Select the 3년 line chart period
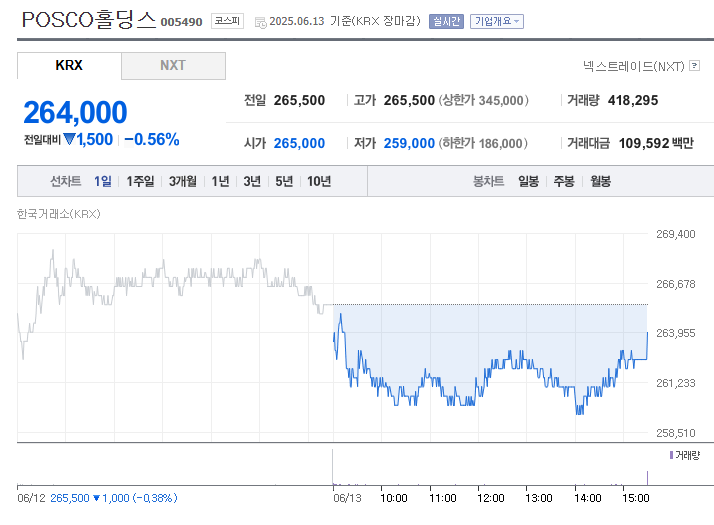Viewport: 714px width, 525px height. pos(252,181)
